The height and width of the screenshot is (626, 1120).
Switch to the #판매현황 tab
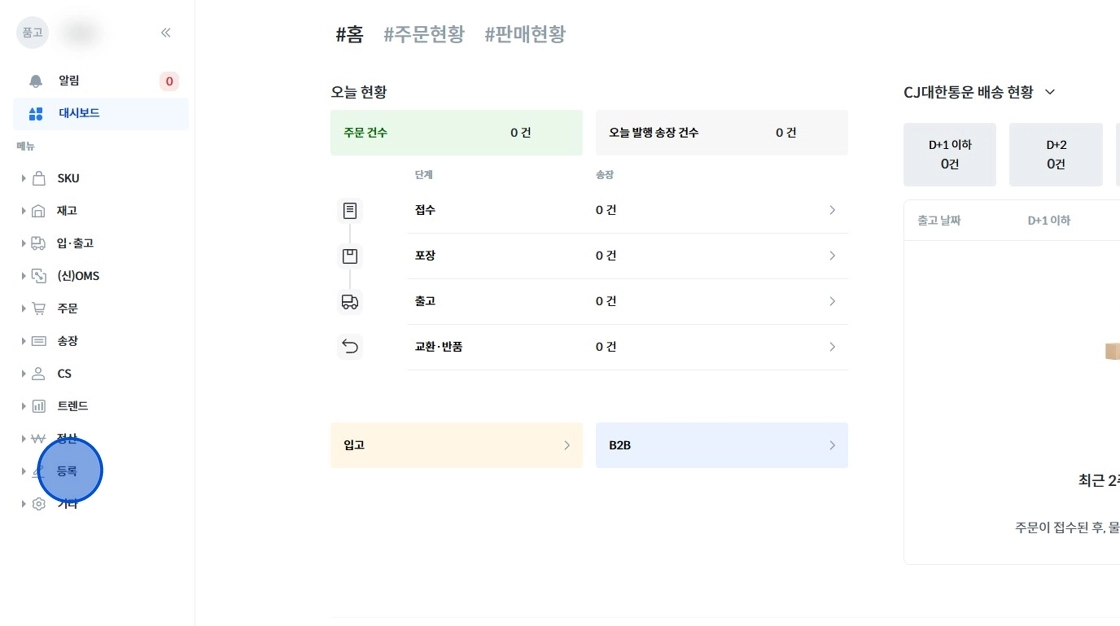525,34
